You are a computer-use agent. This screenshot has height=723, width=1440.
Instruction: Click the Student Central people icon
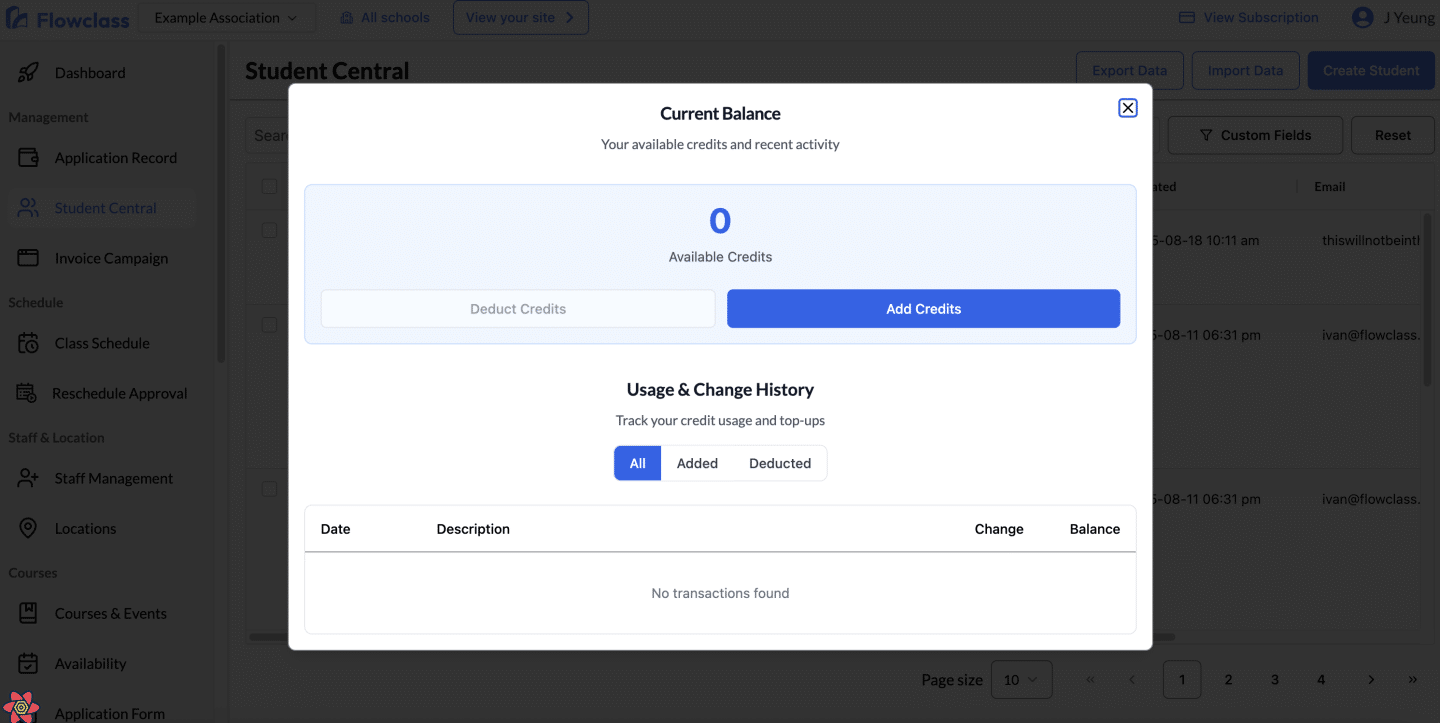click(x=28, y=208)
